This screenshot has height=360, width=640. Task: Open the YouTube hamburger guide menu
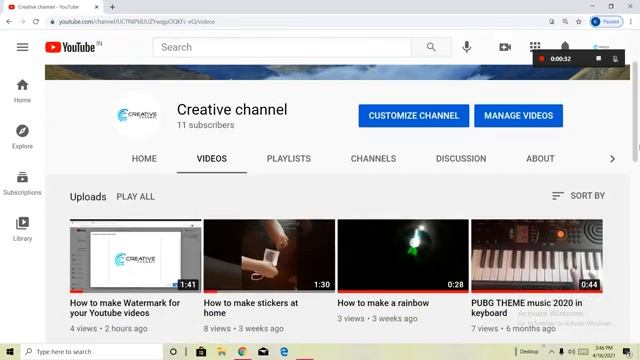[22, 47]
